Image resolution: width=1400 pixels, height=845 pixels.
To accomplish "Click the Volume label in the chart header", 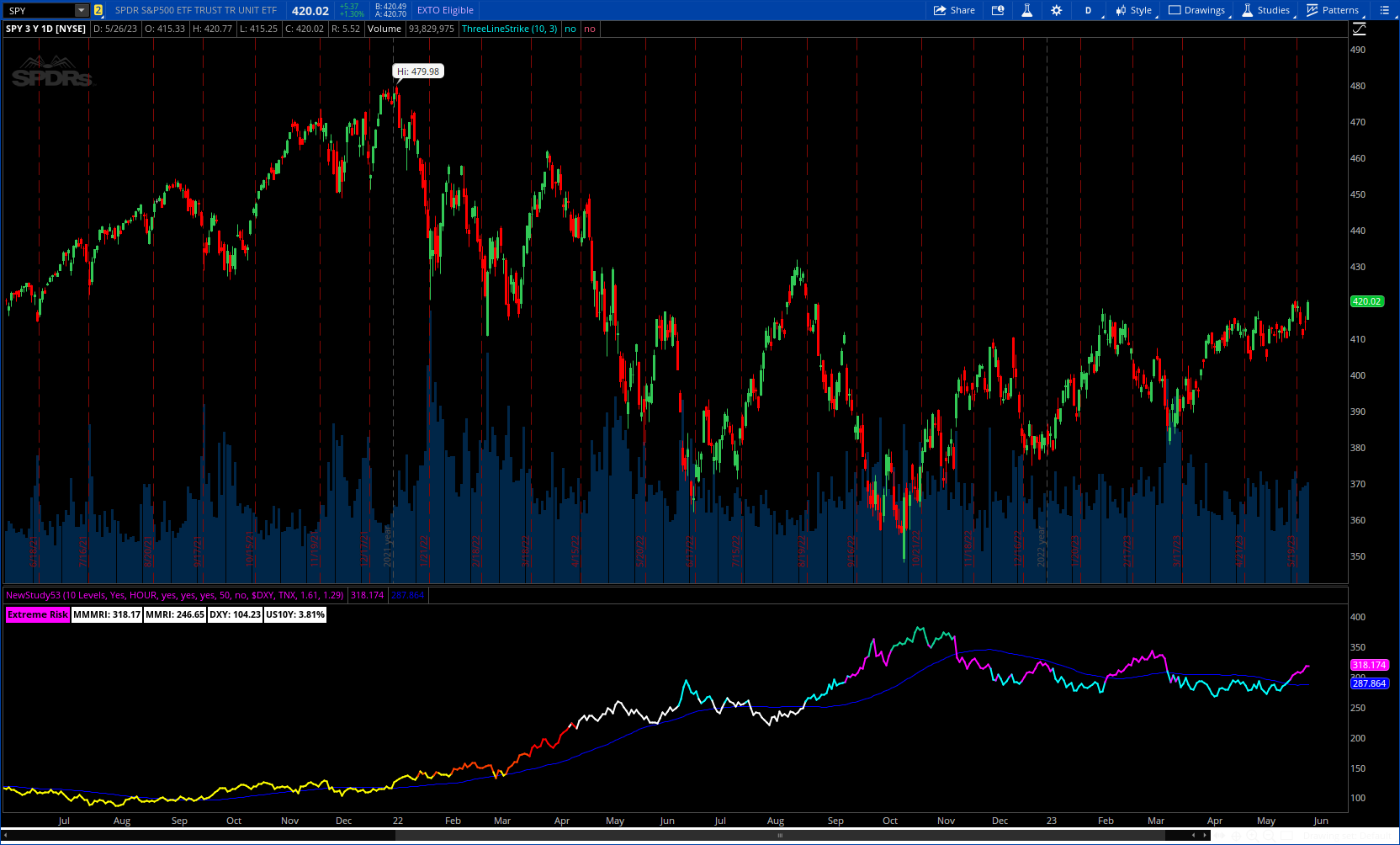I will point(384,29).
